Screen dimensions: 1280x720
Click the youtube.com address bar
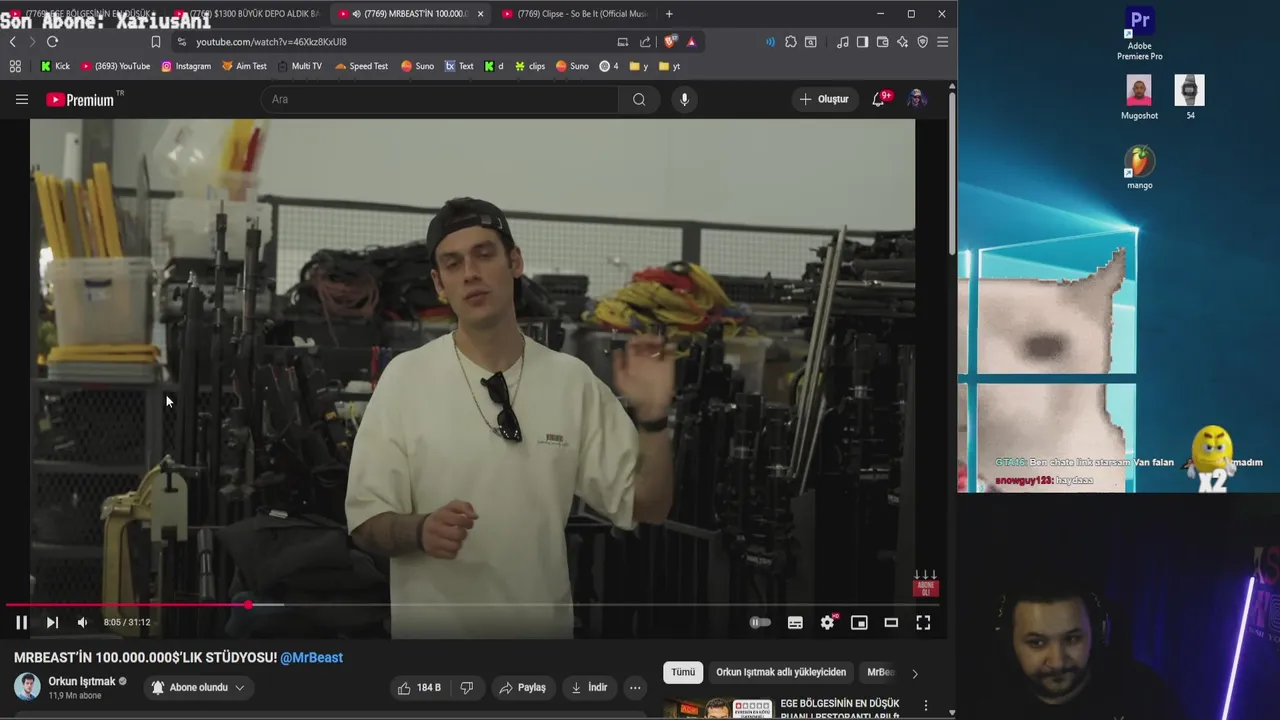(395, 42)
